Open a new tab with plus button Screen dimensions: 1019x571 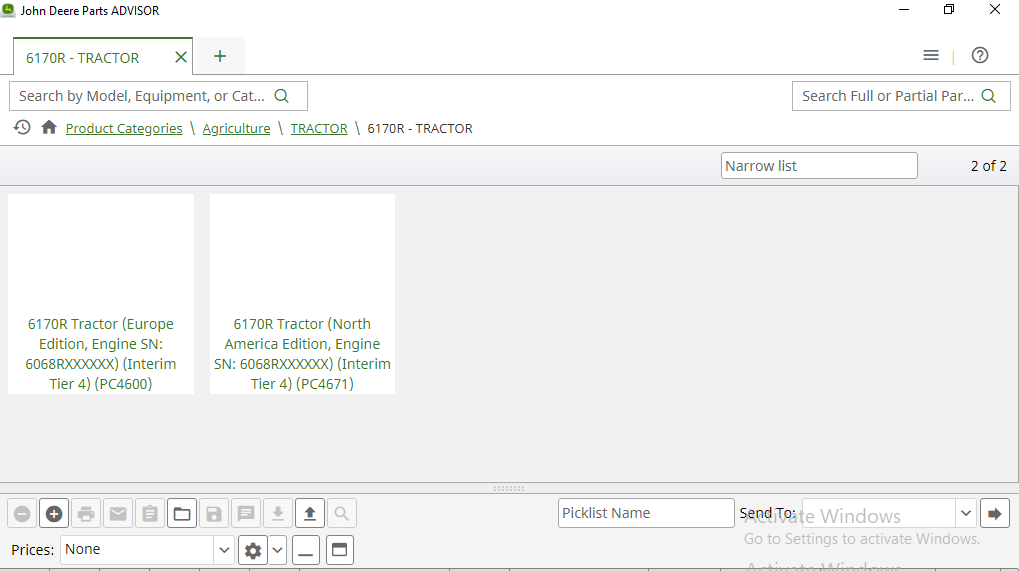point(220,56)
